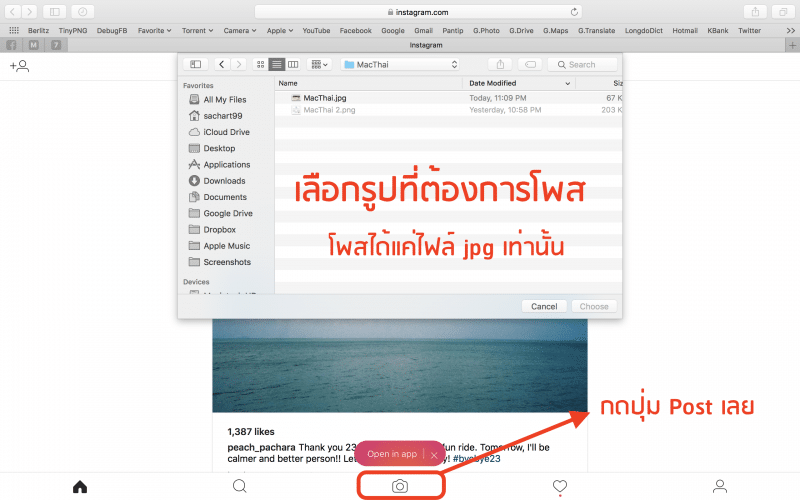The height and width of the screenshot is (500, 800).
Task: Click the Cancel button
Action: (544, 307)
